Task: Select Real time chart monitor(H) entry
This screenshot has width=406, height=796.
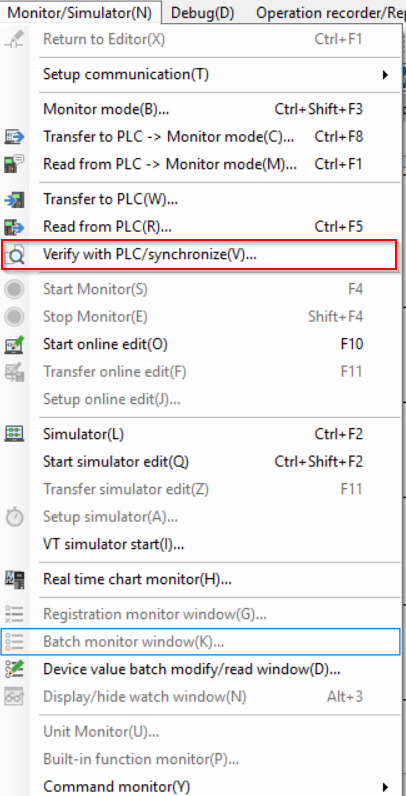Action: tap(203, 579)
